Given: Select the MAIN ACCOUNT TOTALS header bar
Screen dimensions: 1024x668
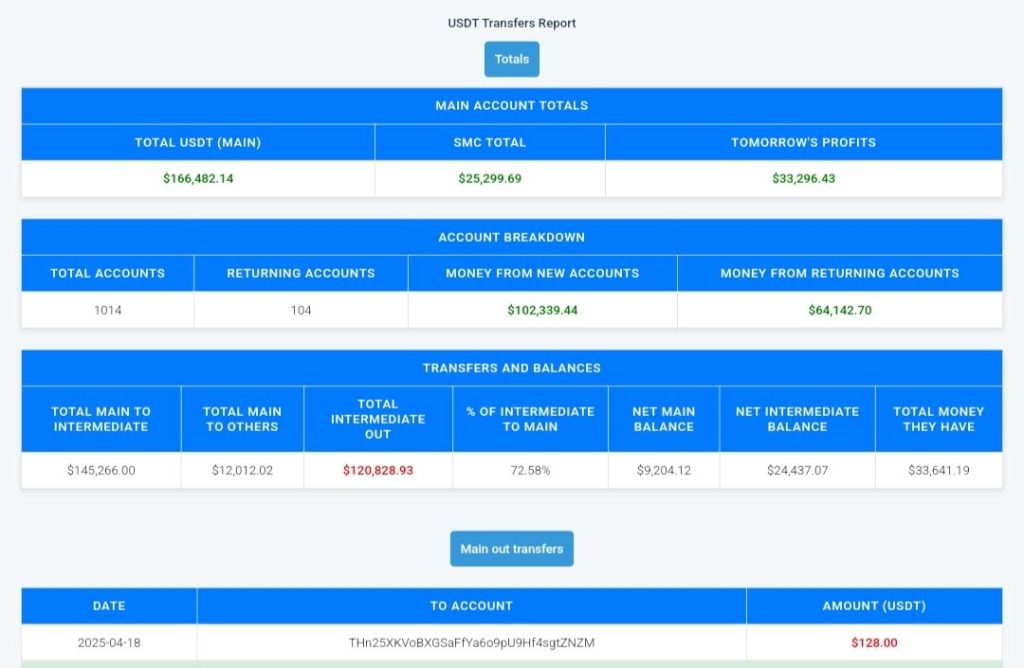Looking at the screenshot, I should [x=511, y=105].
